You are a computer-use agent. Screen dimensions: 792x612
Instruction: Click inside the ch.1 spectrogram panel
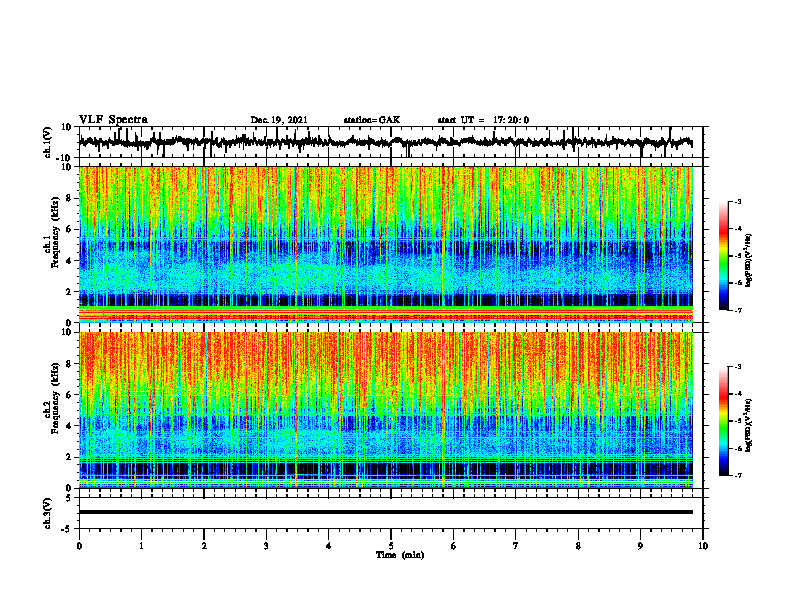(x=385, y=244)
